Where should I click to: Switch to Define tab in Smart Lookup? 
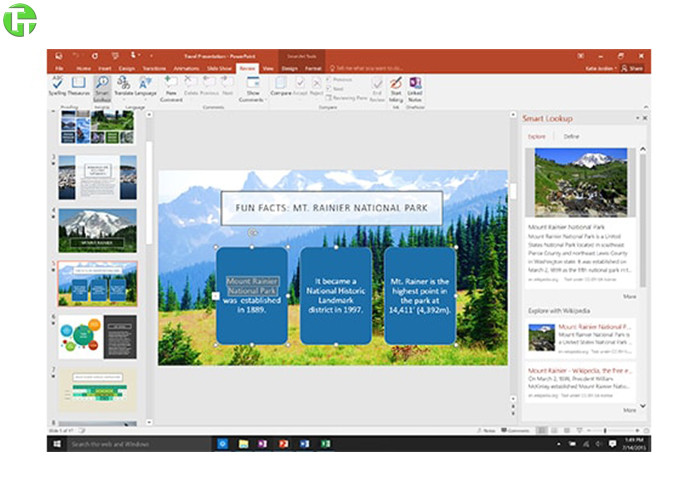(x=571, y=136)
